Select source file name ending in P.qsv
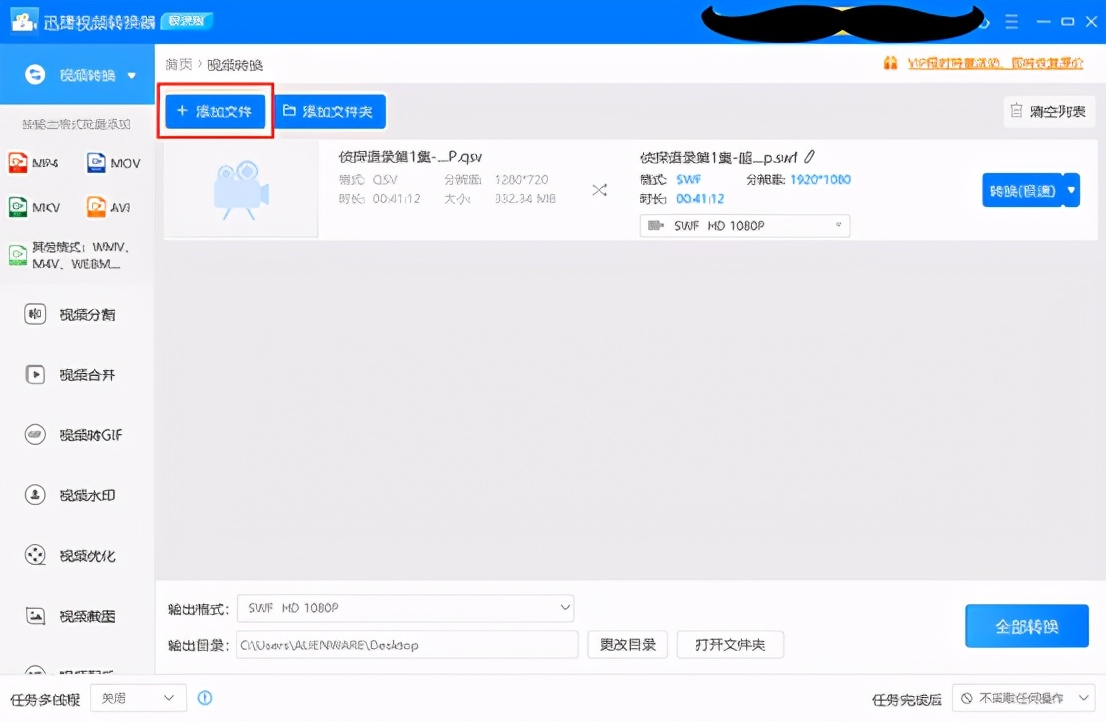This screenshot has width=1106, height=722. click(410, 157)
